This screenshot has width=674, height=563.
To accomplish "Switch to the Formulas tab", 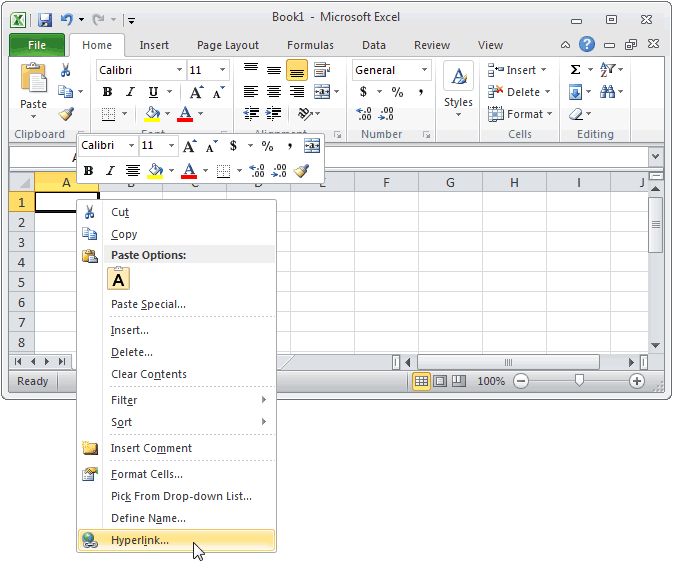I will pos(310,45).
